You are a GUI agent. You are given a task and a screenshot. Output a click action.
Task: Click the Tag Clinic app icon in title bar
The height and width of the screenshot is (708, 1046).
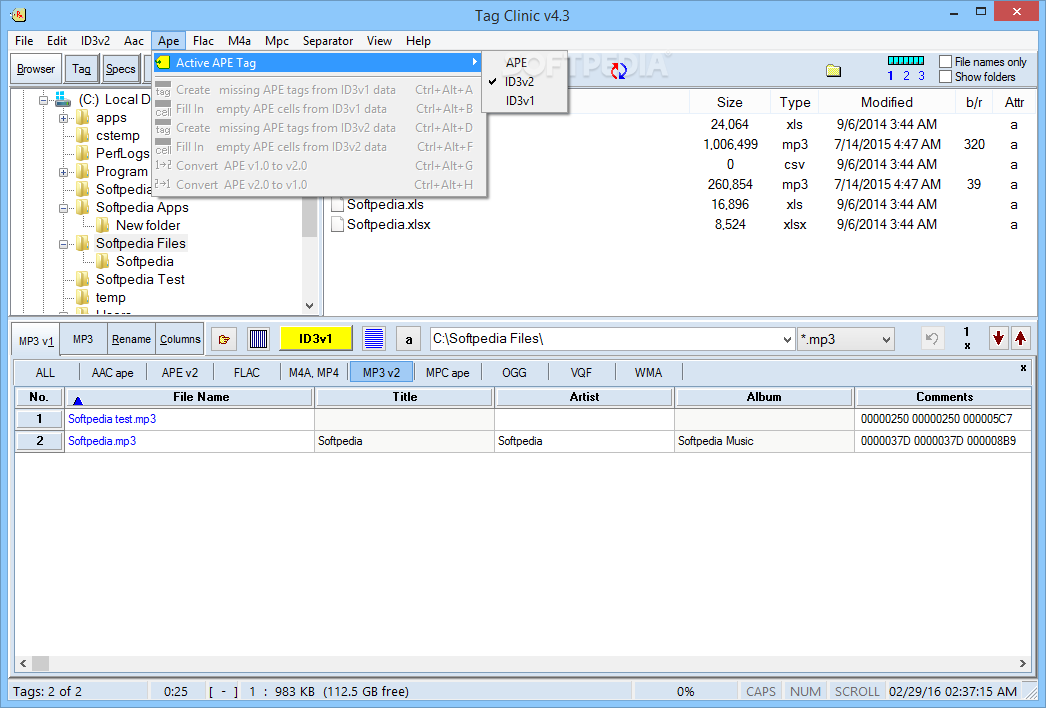(x=18, y=15)
